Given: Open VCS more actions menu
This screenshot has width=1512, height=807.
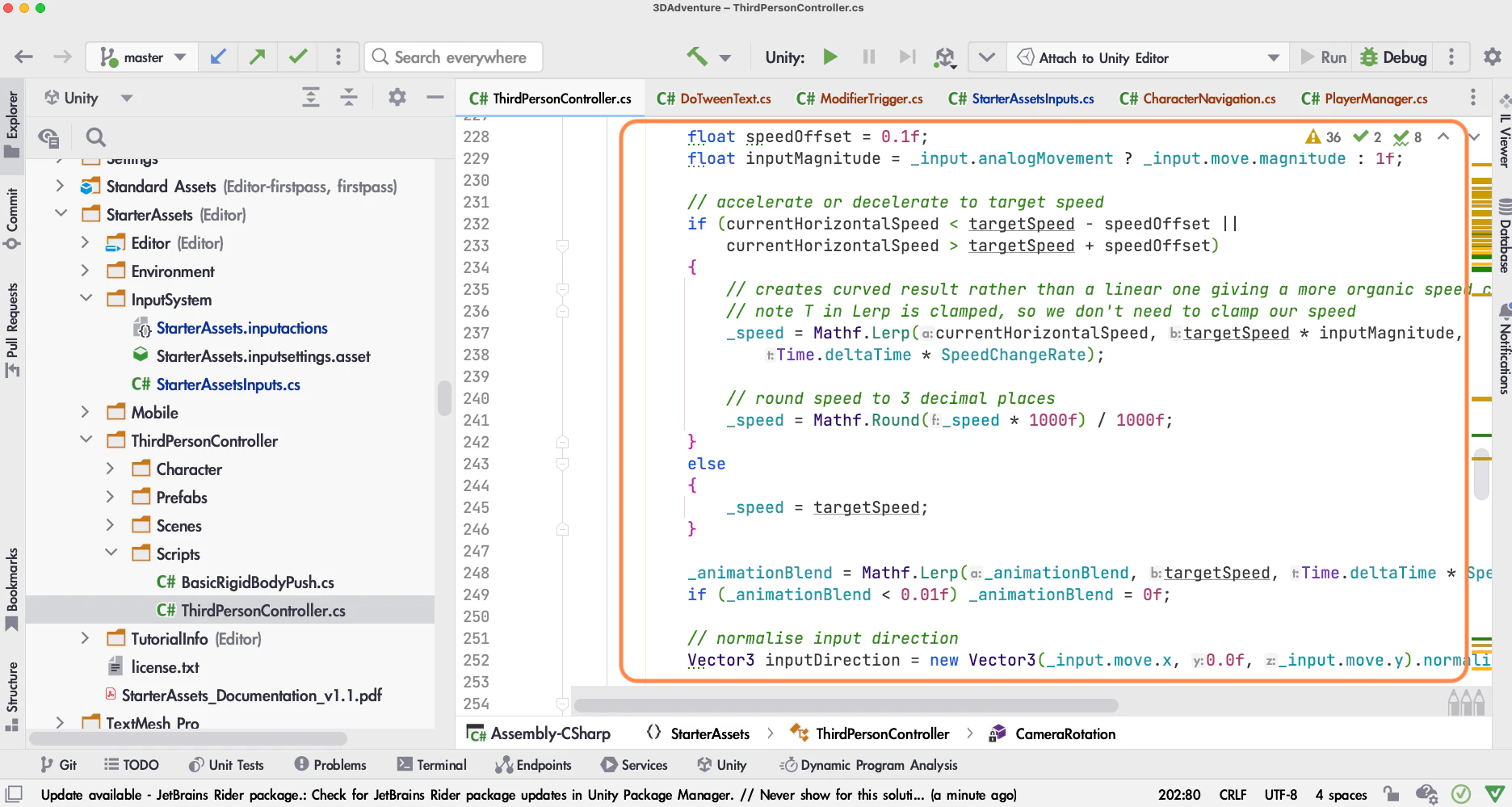Looking at the screenshot, I should tap(338, 57).
